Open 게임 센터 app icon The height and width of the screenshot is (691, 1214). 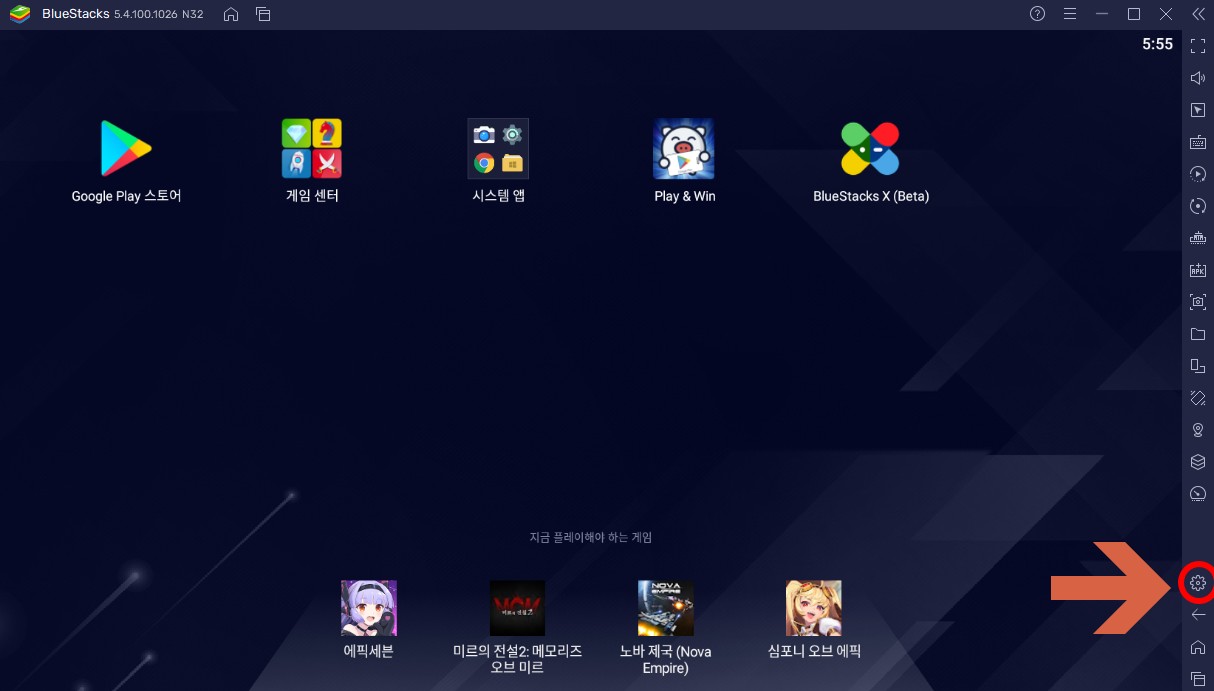pos(312,149)
